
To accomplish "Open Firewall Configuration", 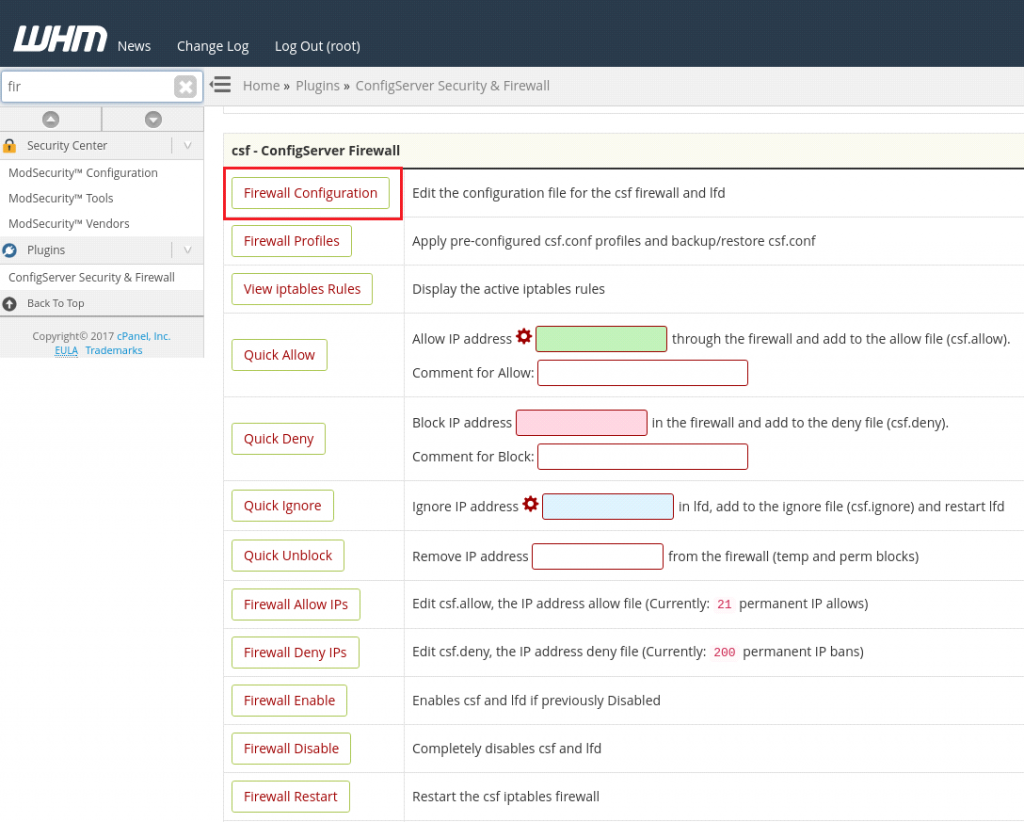I will pyautogui.click(x=310, y=193).
